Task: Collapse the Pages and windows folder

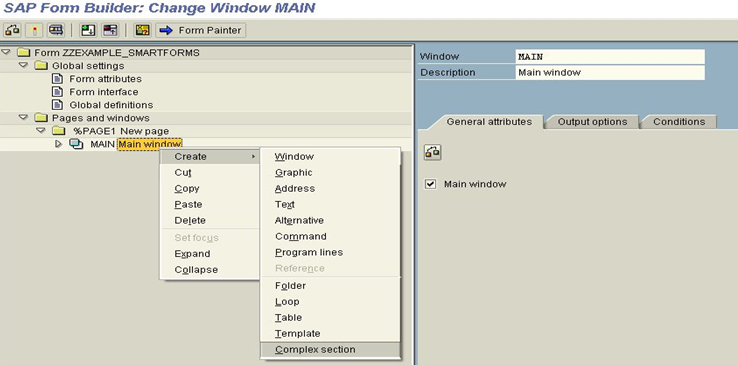Action: coord(23,117)
